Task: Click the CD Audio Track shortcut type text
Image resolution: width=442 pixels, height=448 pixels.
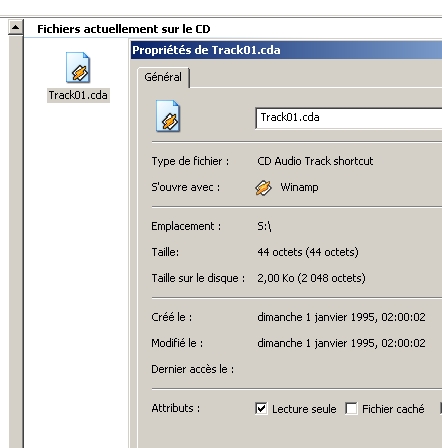Action: pos(315,161)
